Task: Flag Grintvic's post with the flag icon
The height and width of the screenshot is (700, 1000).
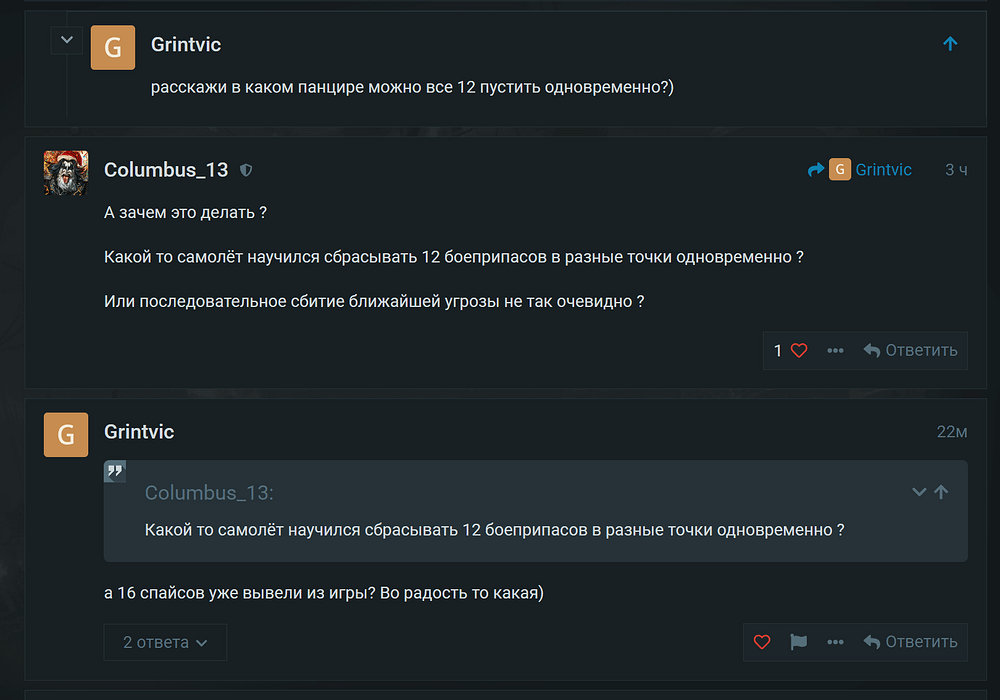Action: (798, 642)
